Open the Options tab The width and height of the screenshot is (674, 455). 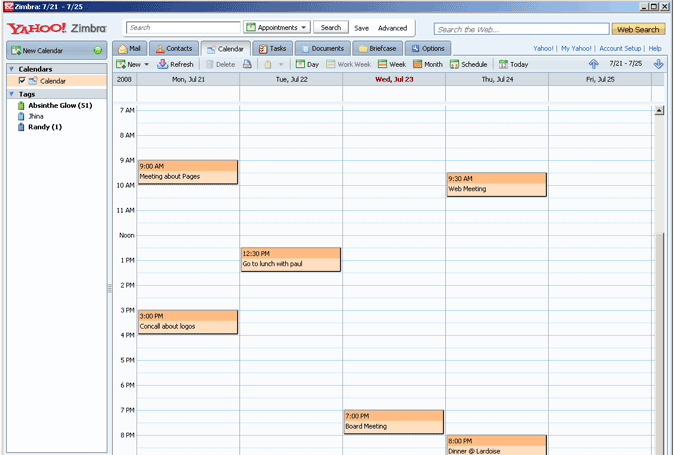point(428,49)
